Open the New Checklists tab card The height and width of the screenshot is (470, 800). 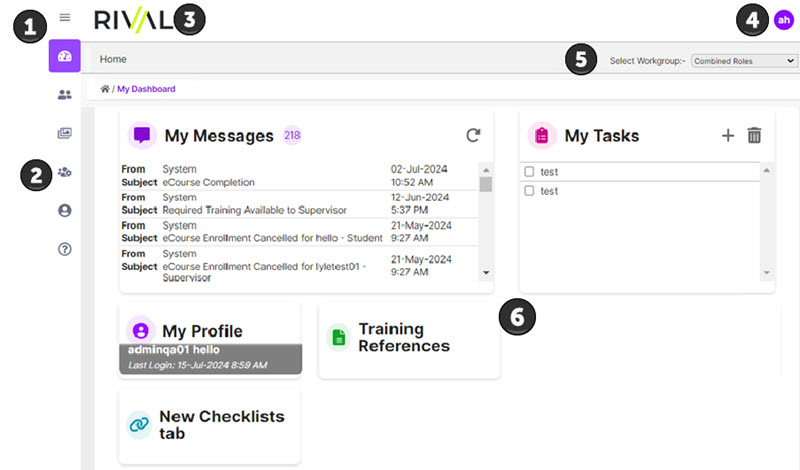click(x=210, y=426)
